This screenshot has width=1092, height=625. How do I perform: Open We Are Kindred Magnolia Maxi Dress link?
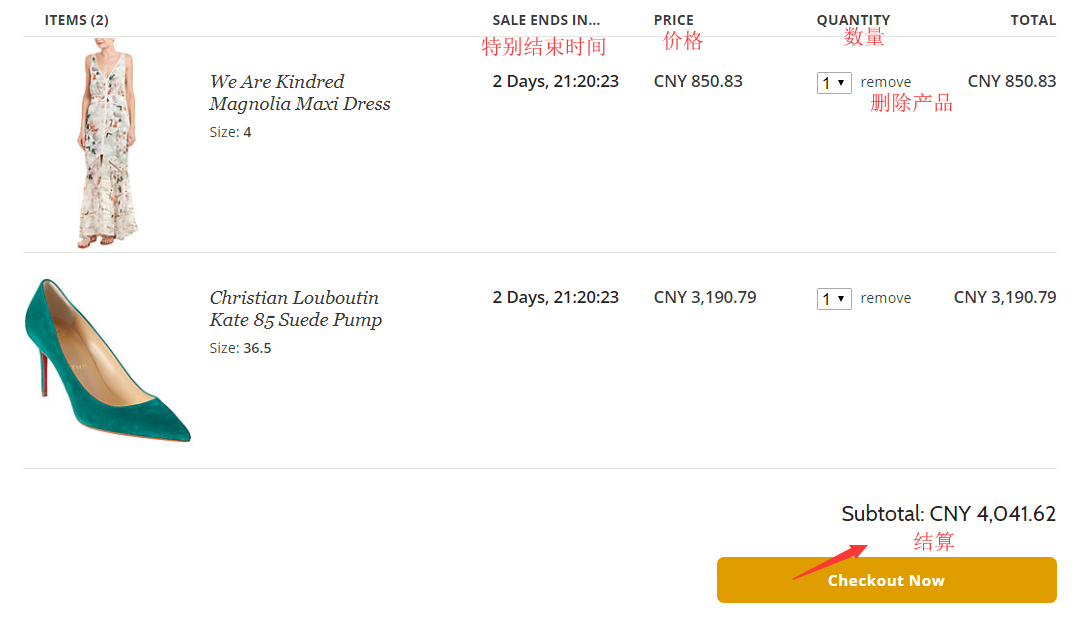[x=299, y=93]
